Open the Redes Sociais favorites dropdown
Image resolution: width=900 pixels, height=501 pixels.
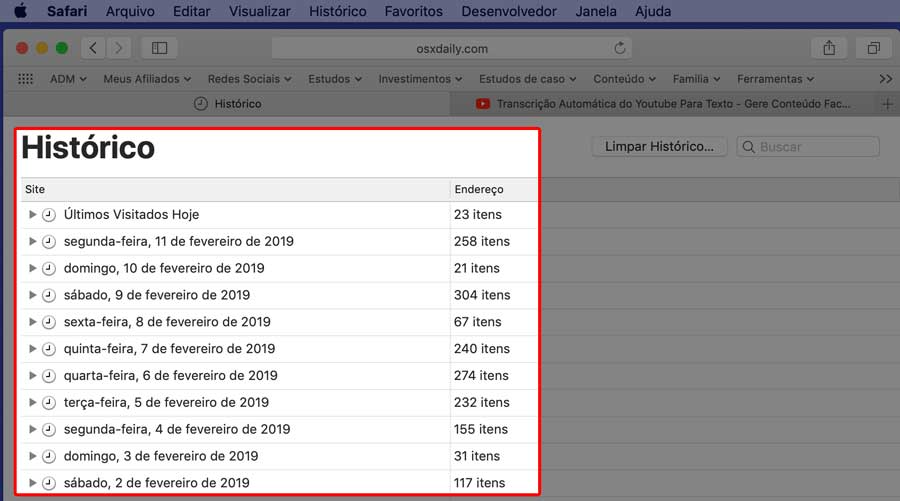[x=249, y=79]
